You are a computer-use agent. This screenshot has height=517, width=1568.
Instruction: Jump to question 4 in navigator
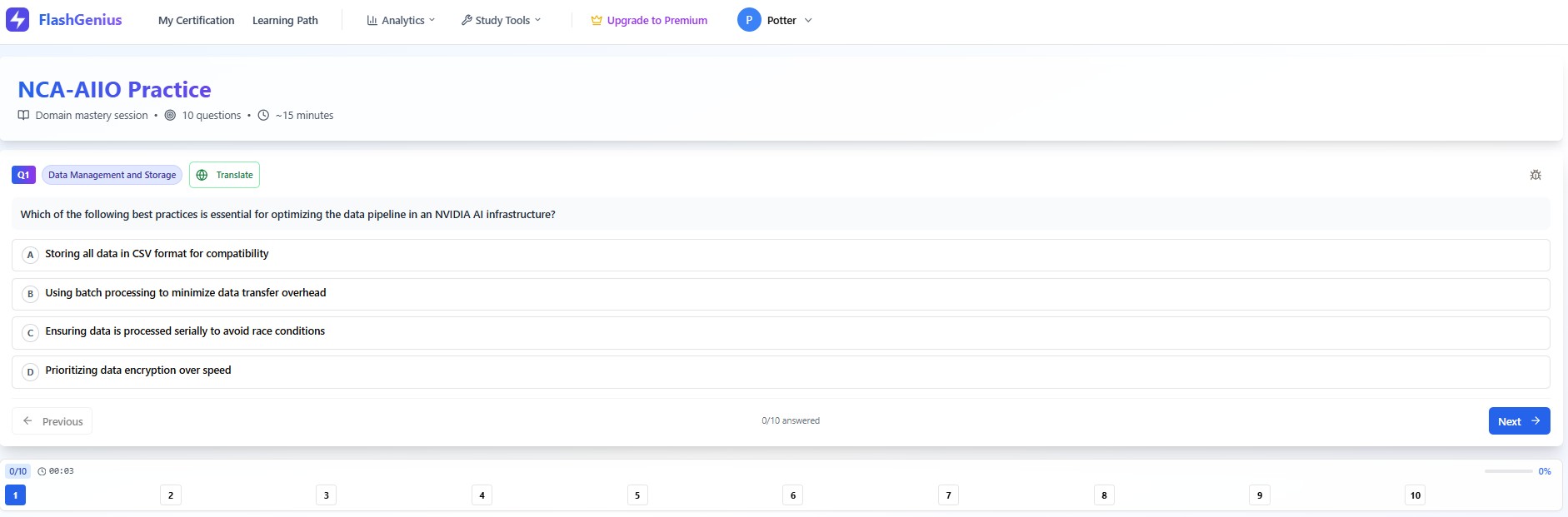[482, 495]
